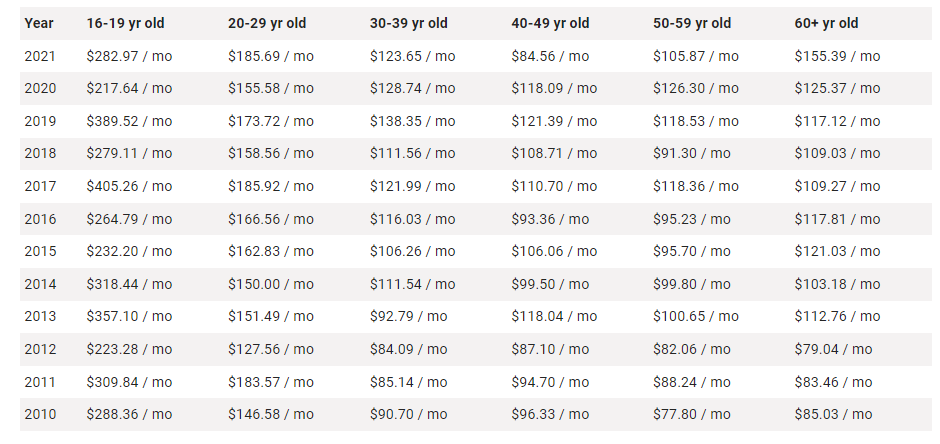Select the 2019 year cell
This screenshot has height=444, width=940.
[40, 121]
